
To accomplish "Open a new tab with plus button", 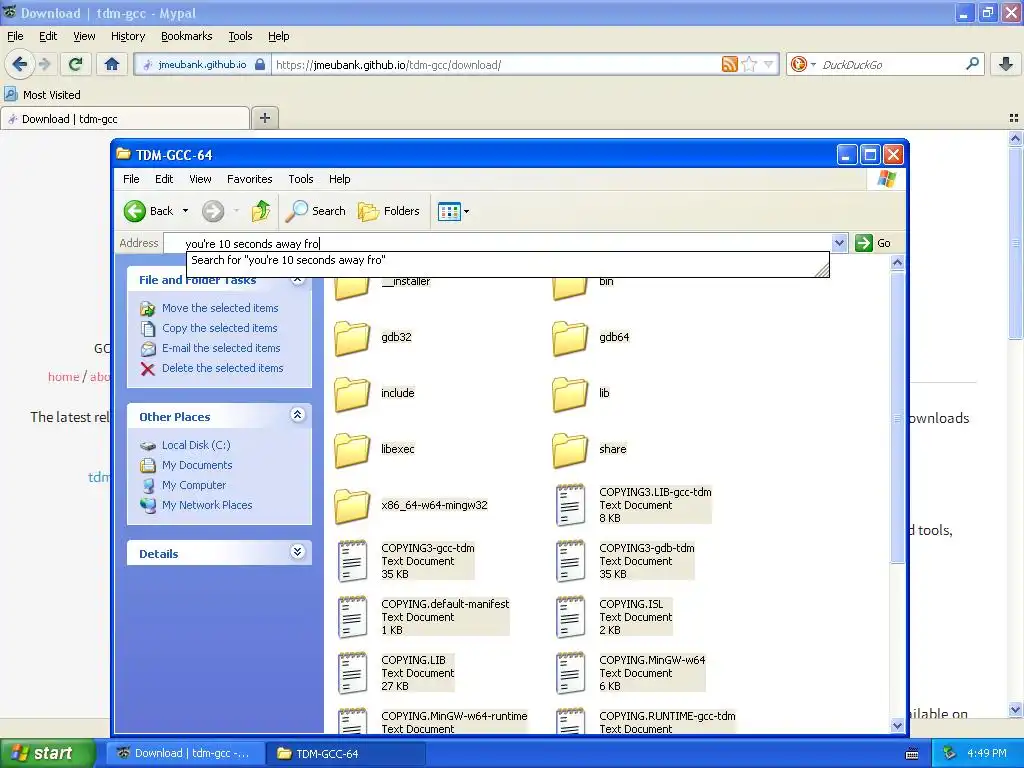I will click(264, 118).
